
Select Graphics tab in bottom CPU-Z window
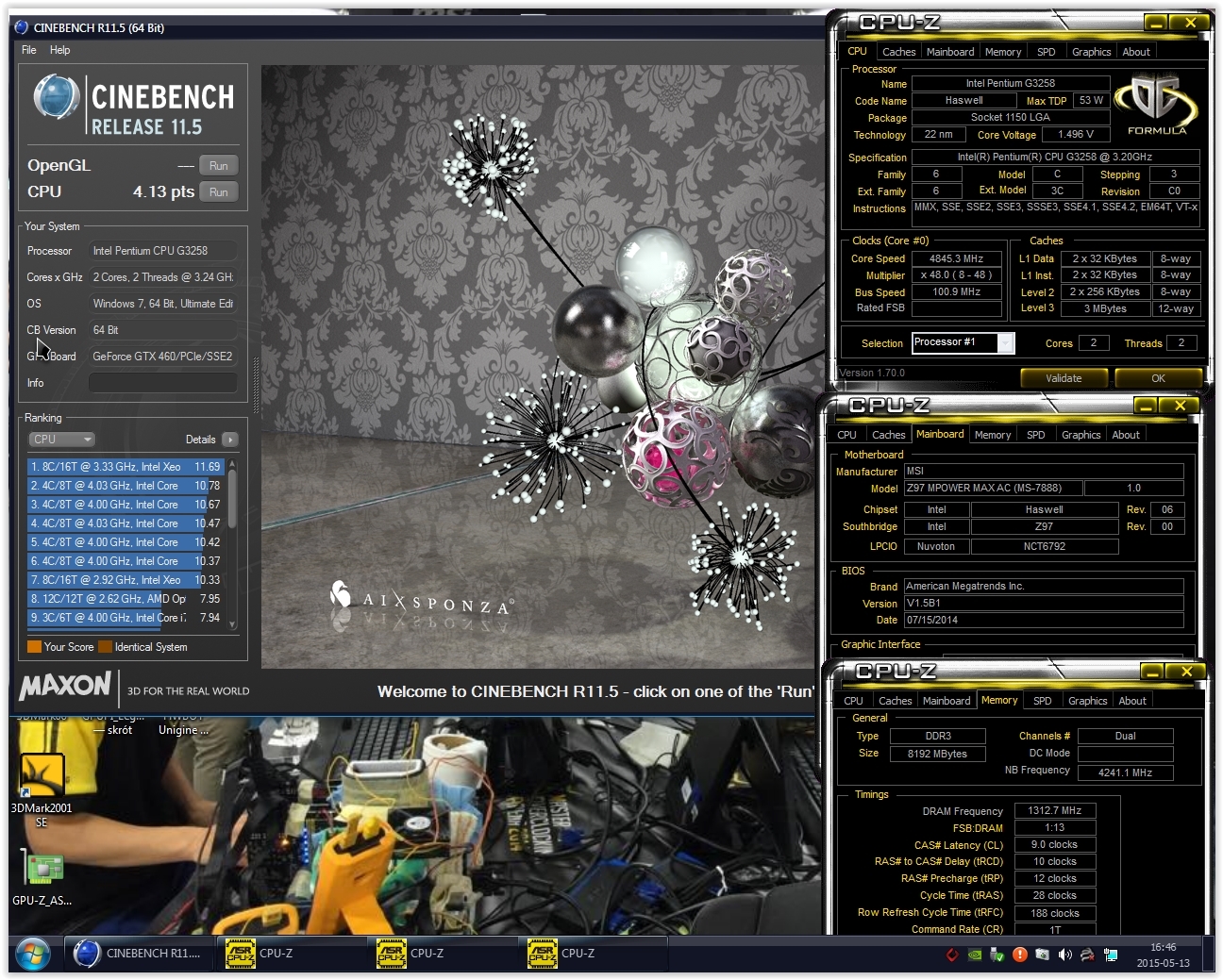click(1087, 701)
